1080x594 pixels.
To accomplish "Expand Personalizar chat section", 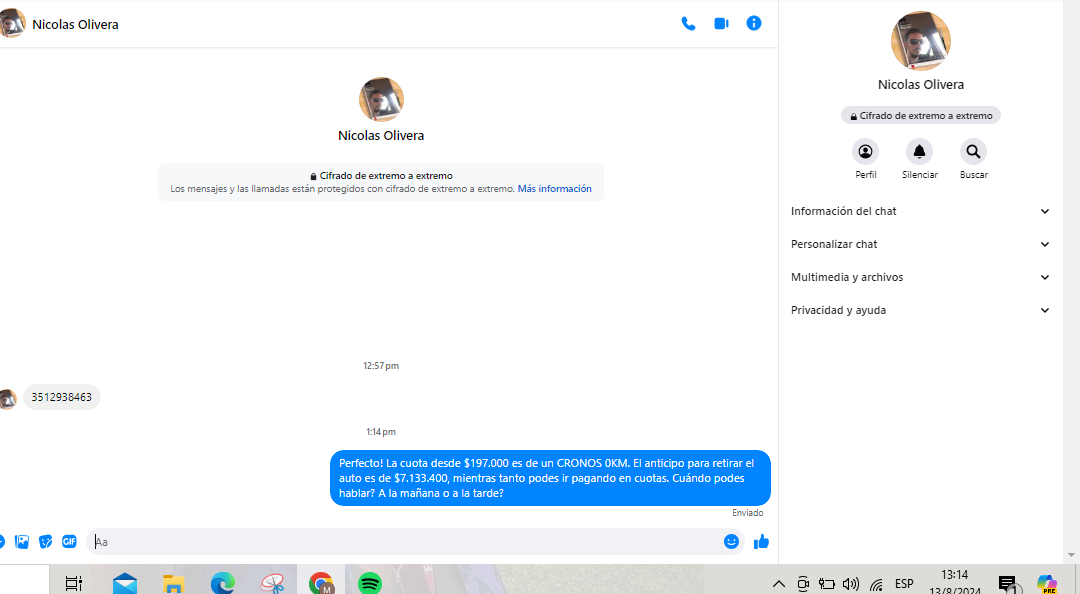I will [920, 245].
